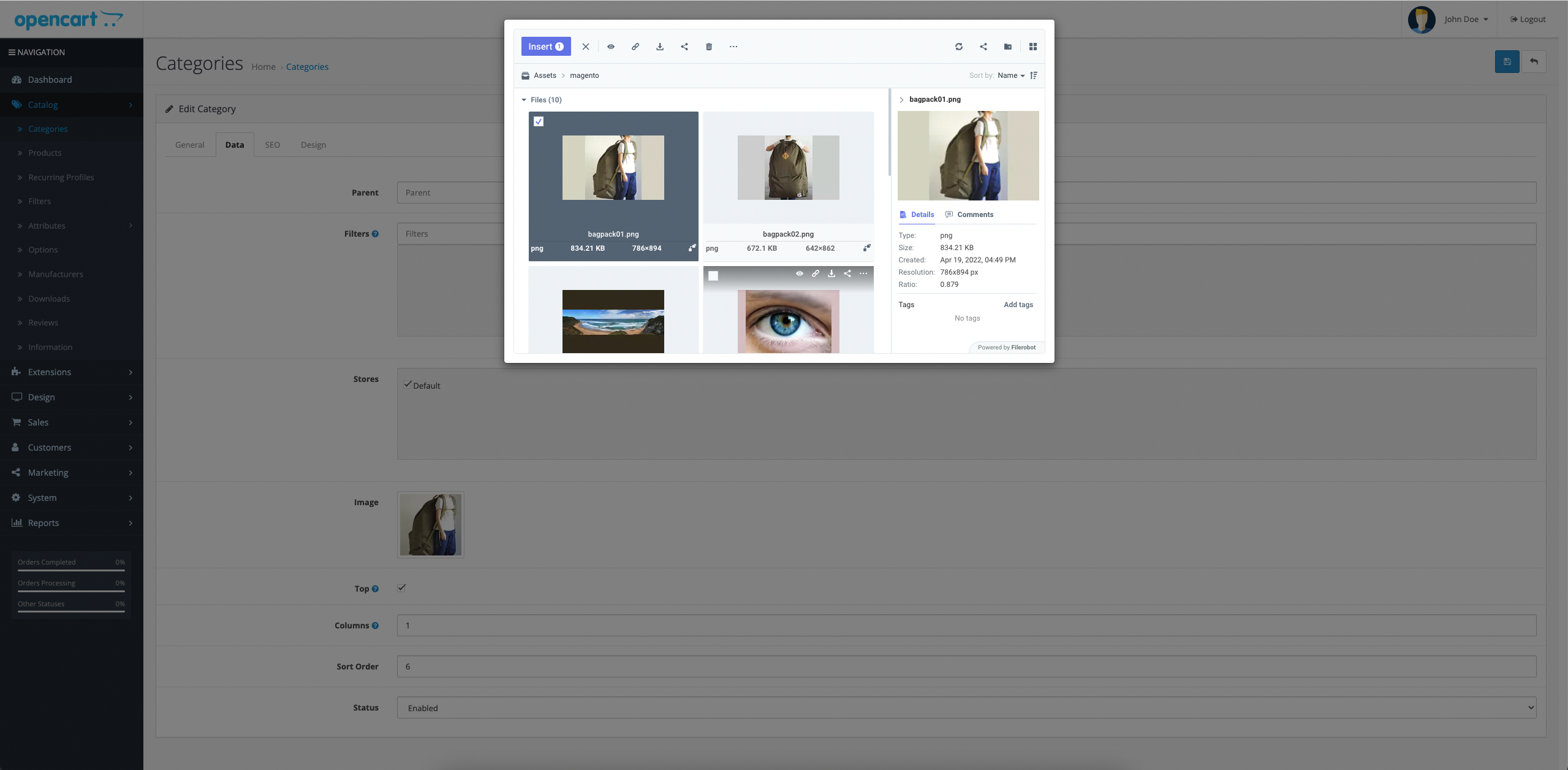Delete the selected file with the trash icon
1568x770 pixels.
709,47
